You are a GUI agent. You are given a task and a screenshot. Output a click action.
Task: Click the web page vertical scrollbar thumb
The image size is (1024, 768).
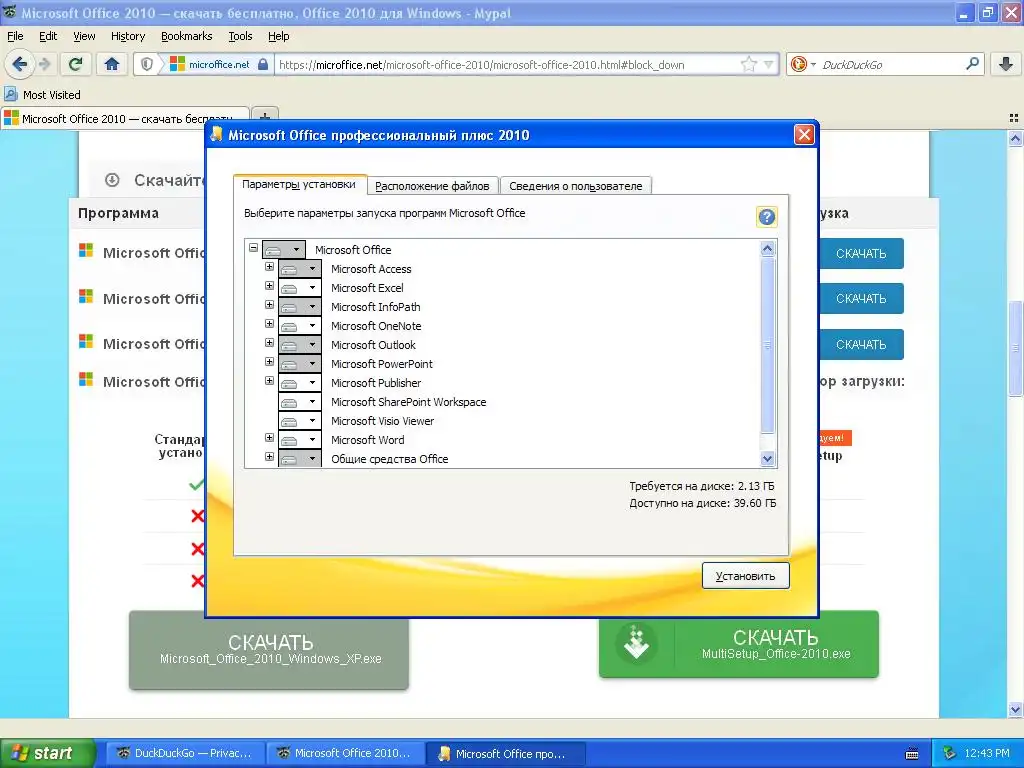tap(1016, 347)
